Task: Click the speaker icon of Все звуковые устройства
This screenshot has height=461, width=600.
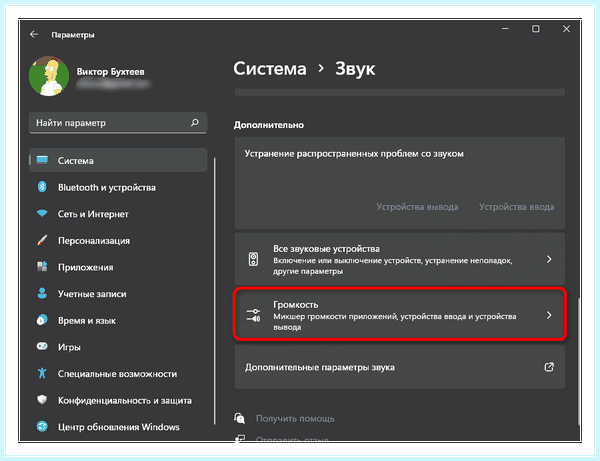Action: [x=253, y=259]
